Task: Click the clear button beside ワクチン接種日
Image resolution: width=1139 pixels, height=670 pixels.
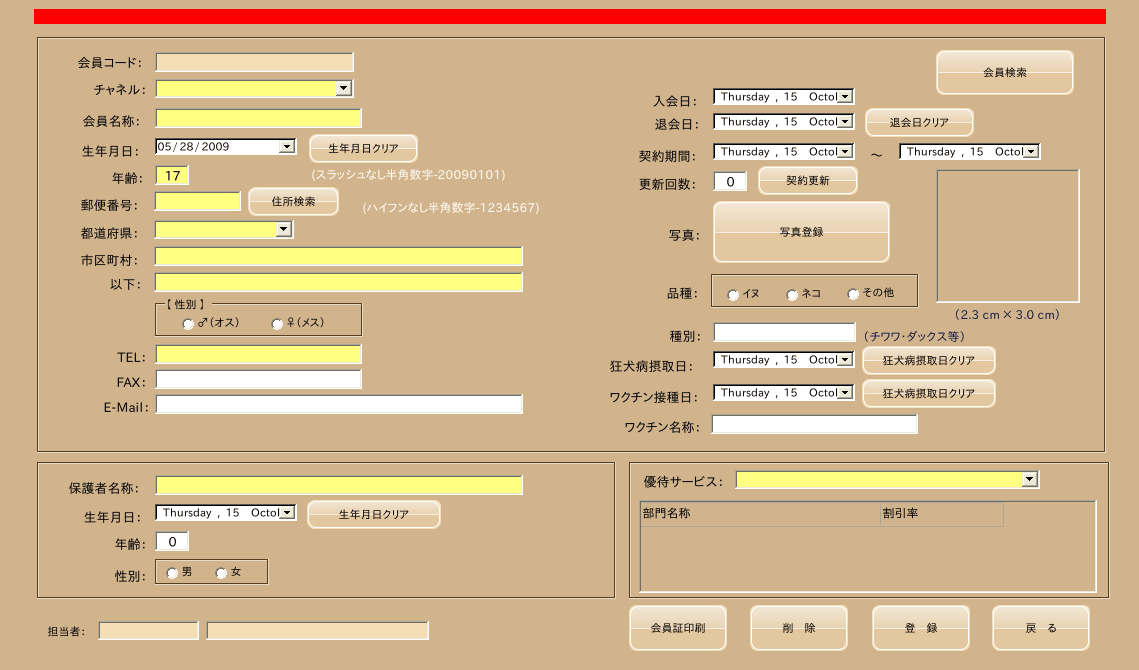Action: point(928,393)
